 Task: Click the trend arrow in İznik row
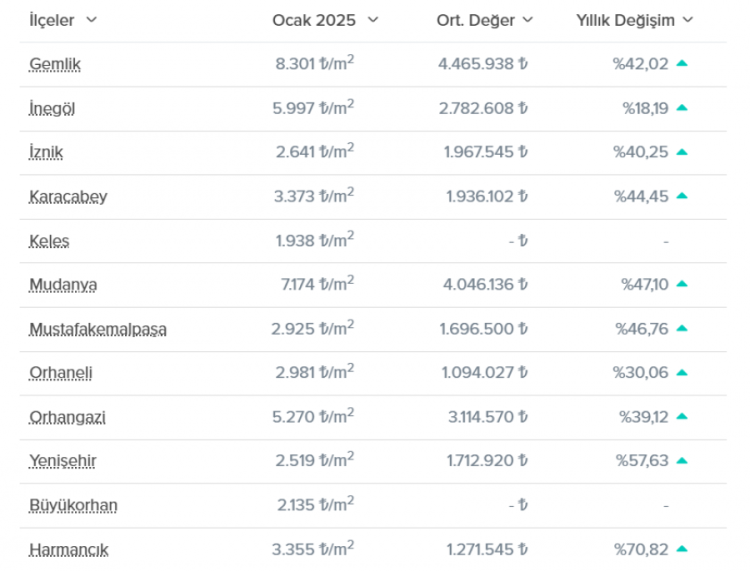(682, 152)
